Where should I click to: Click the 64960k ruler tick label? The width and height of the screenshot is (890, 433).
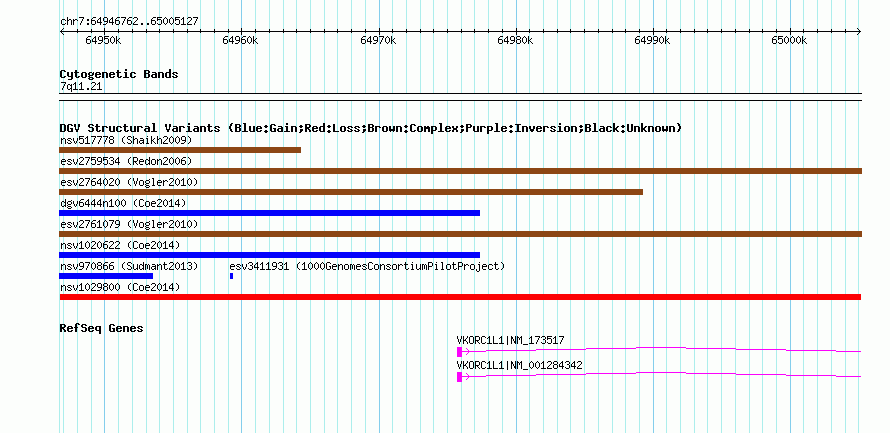point(241,40)
